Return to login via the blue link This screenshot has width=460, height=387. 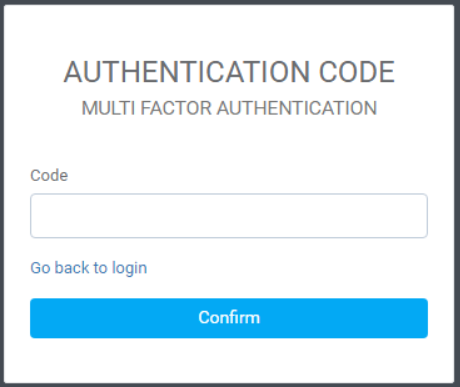pyautogui.click(x=89, y=268)
